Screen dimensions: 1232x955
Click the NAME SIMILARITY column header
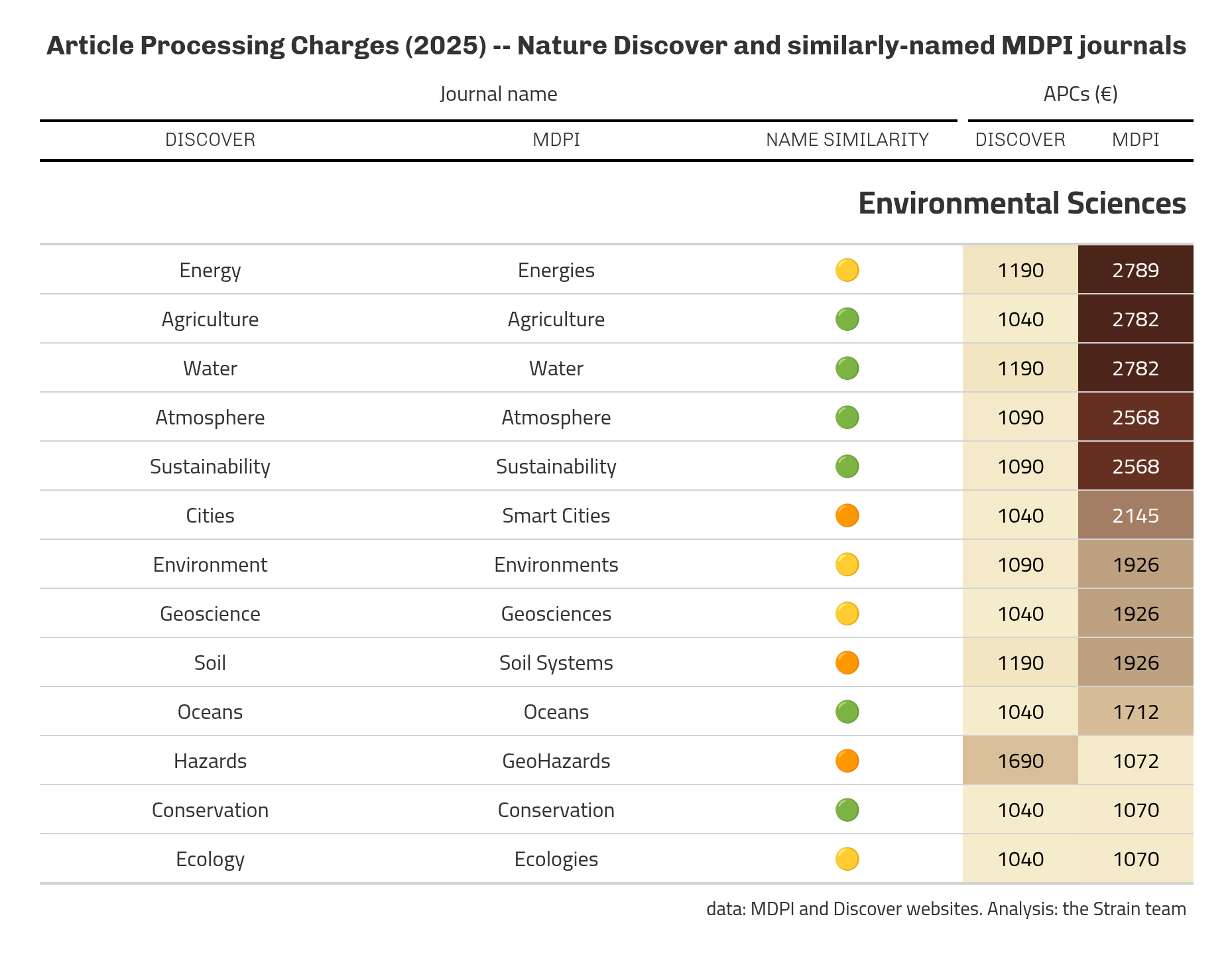(x=847, y=139)
